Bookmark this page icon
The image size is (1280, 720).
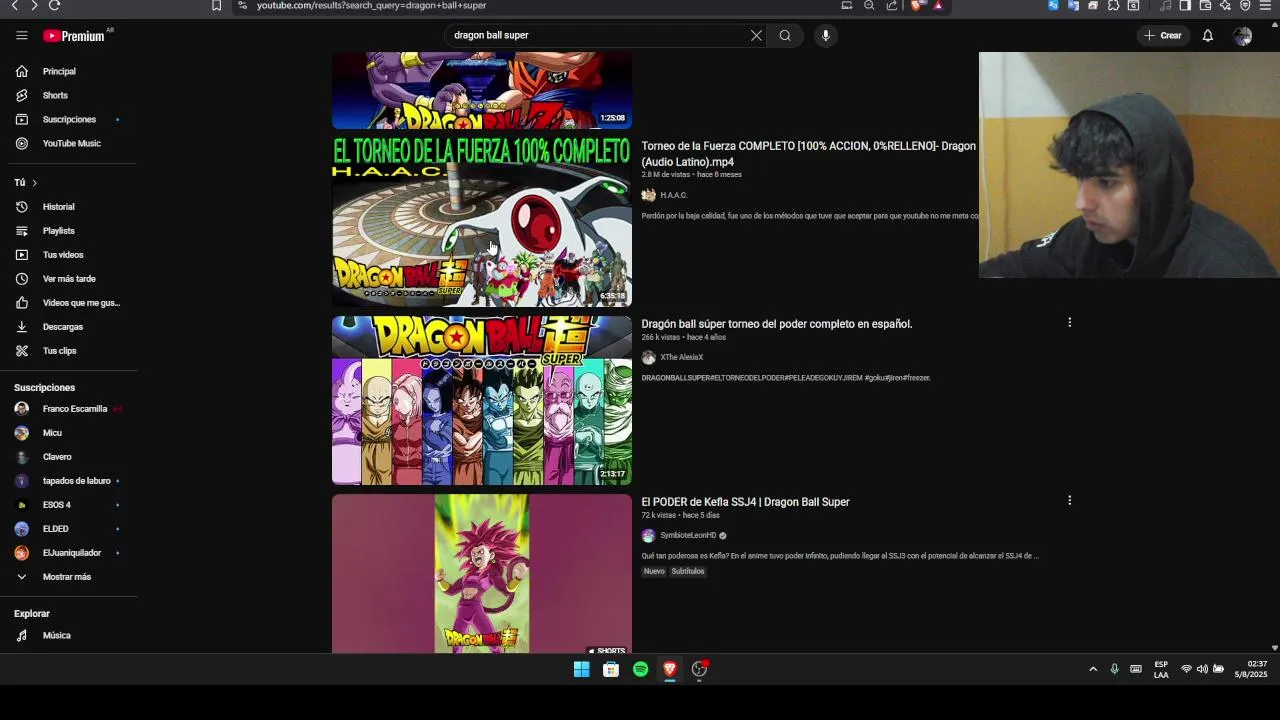coord(216,5)
